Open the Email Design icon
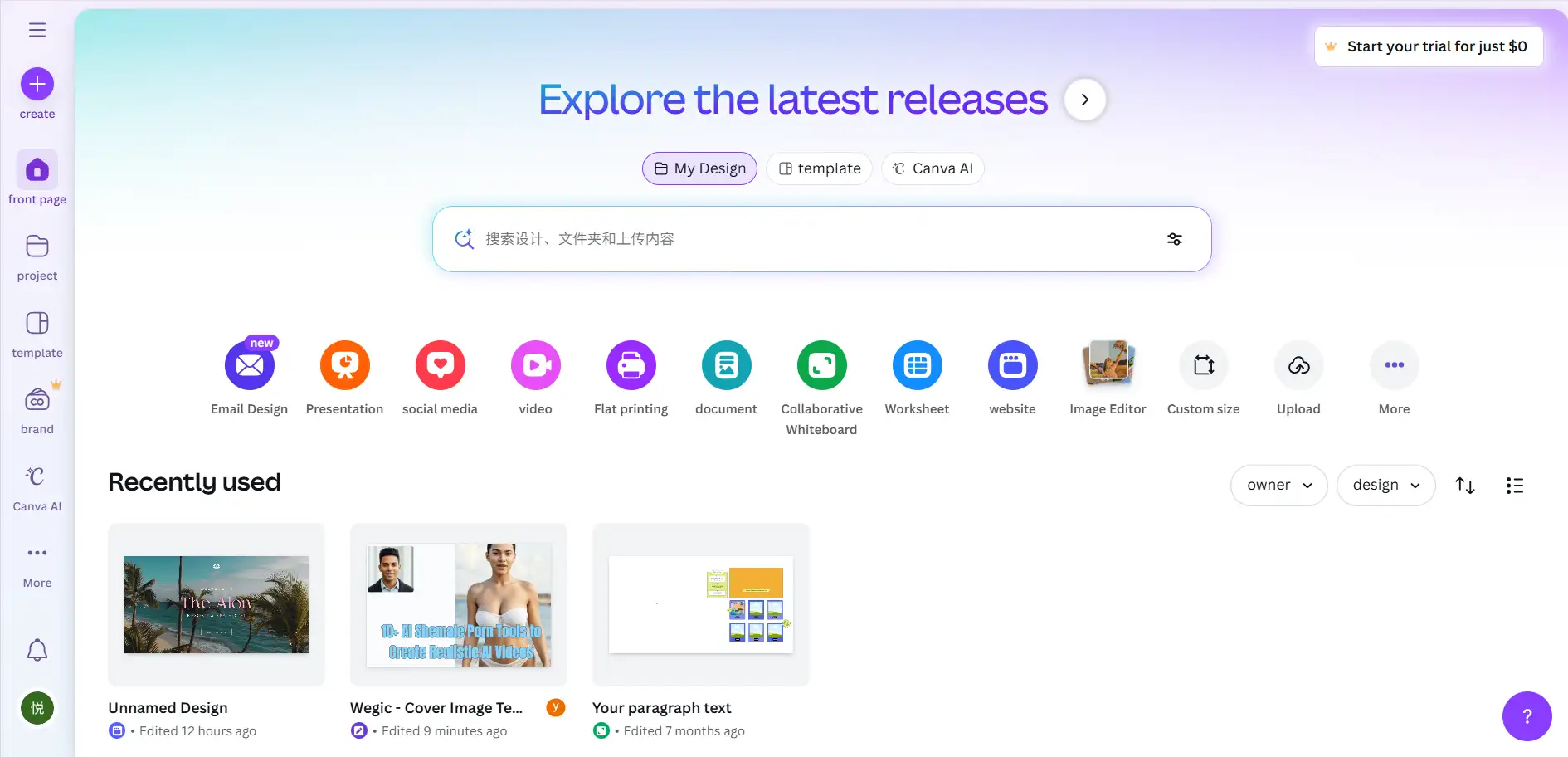This screenshot has height=757, width=1568. (x=250, y=365)
